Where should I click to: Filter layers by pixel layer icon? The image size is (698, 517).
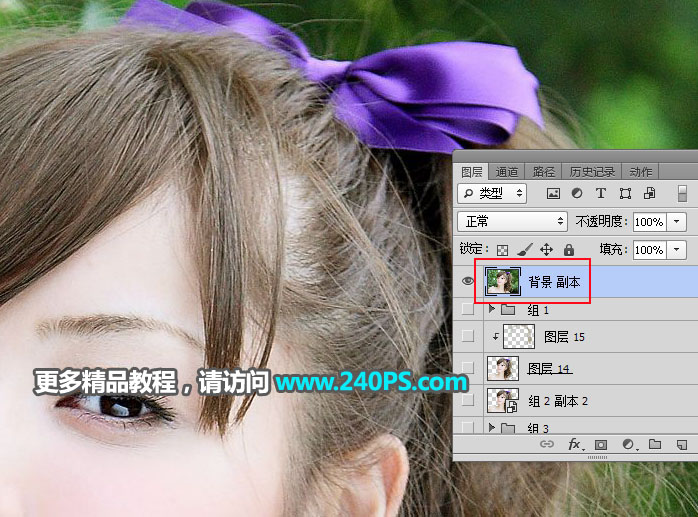click(553, 193)
